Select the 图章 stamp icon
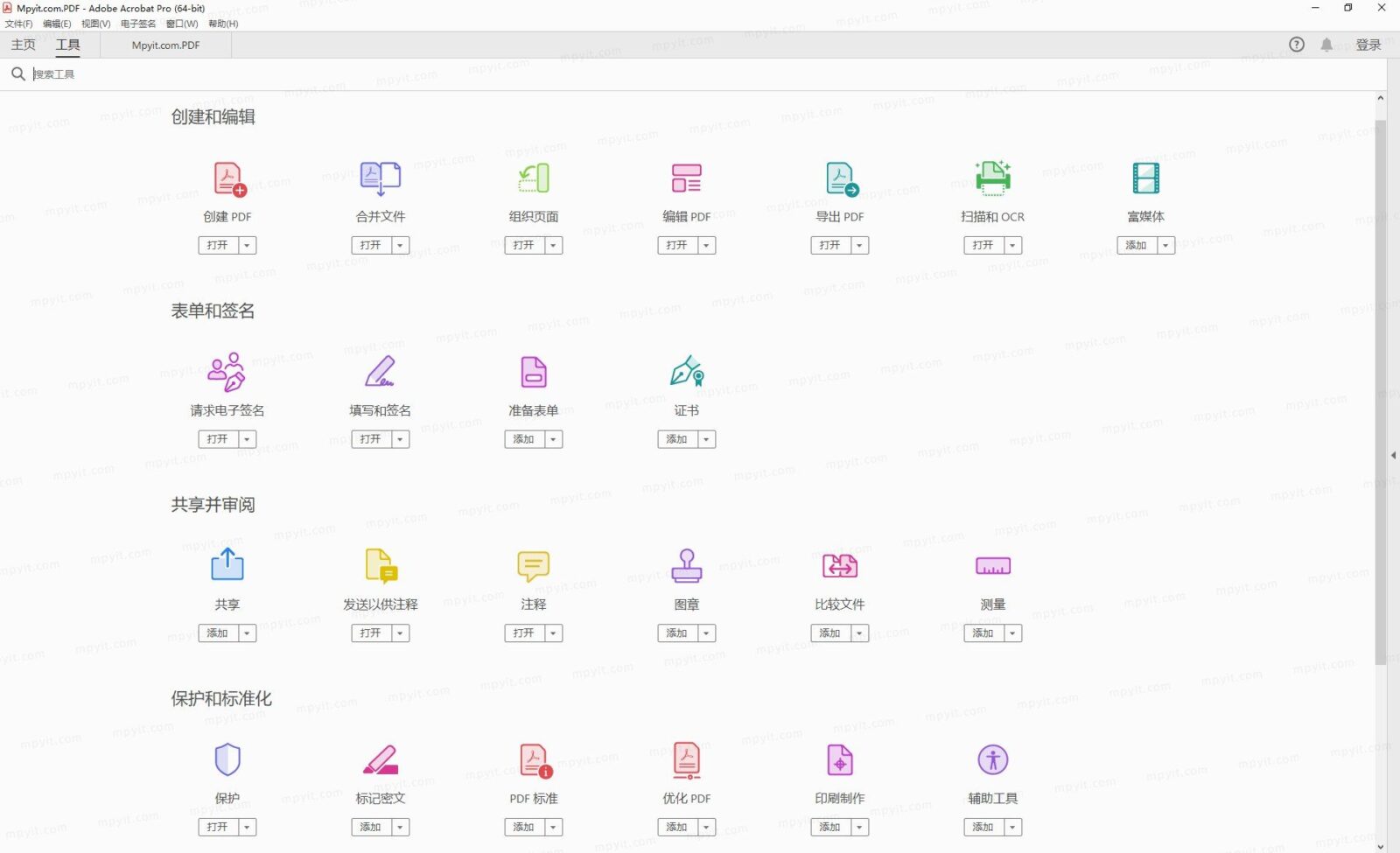This screenshot has height=853, width=1400. tap(687, 566)
